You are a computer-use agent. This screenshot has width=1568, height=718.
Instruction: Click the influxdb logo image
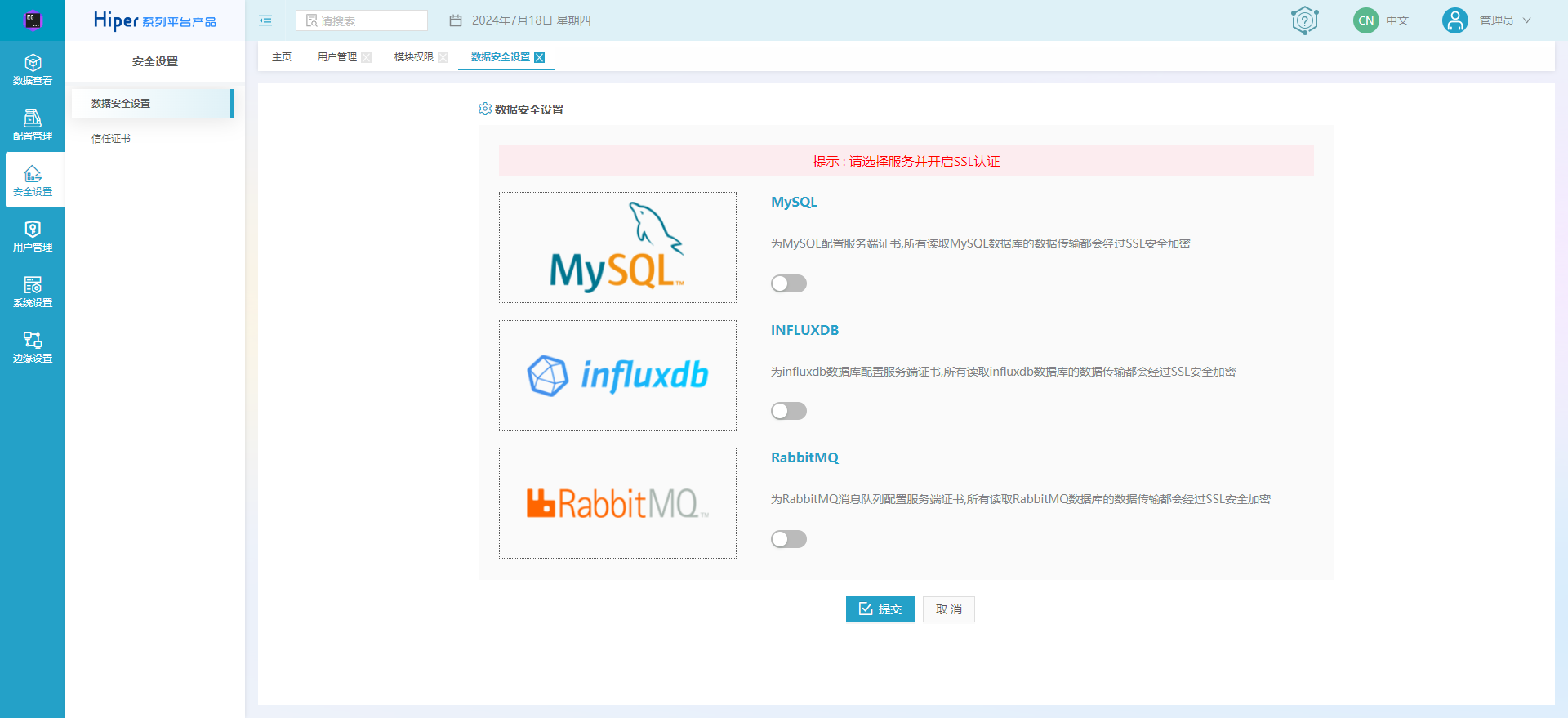pos(617,376)
